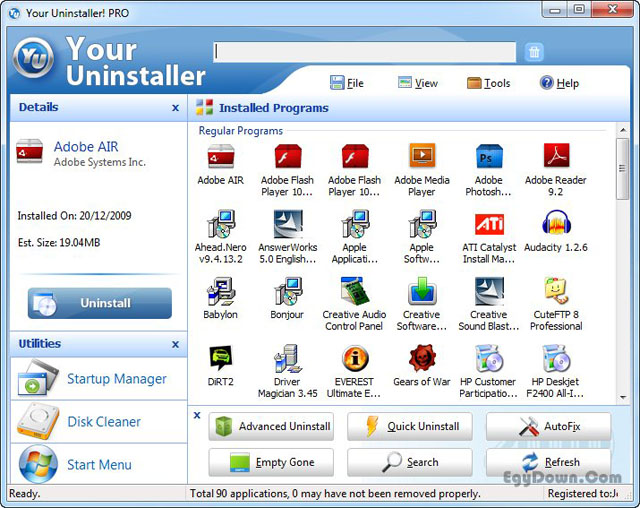Select Ahead.Nero v9.4.13.2 program
640x508 pixels.
pyautogui.click(x=220, y=224)
